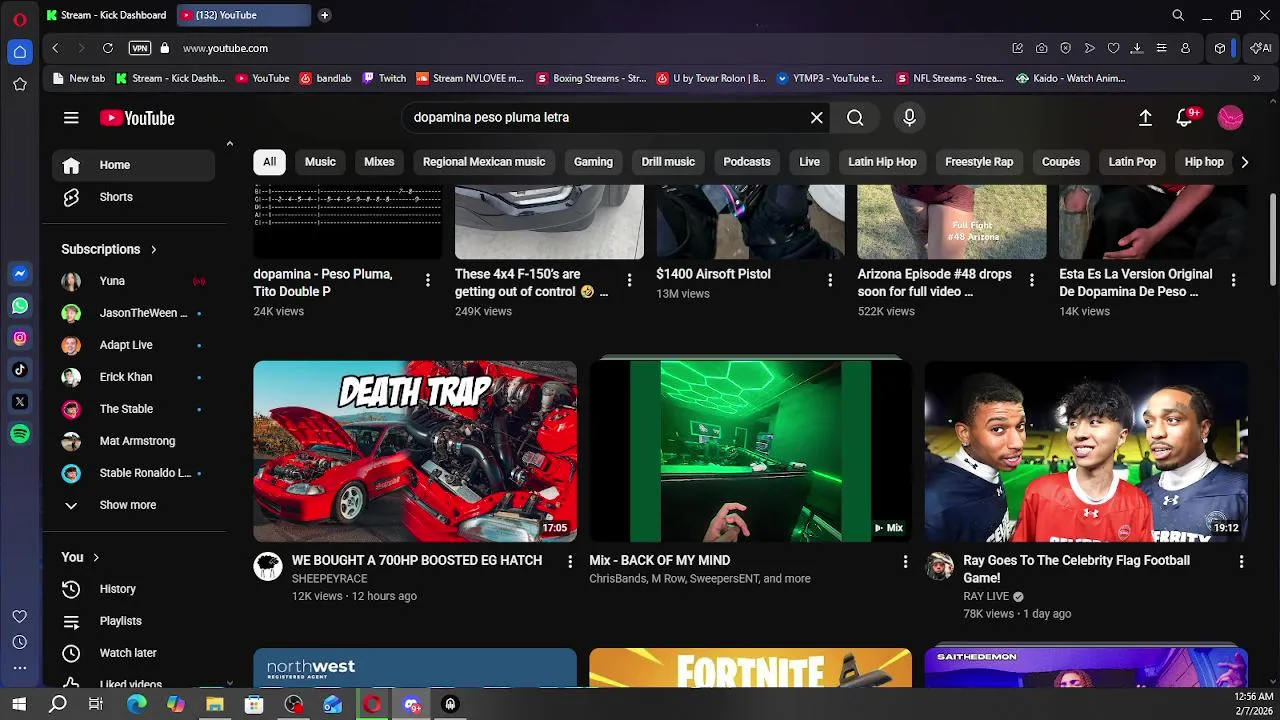
Task: Open the Opera sidebar Messenger icon
Action: [x=20, y=273]
